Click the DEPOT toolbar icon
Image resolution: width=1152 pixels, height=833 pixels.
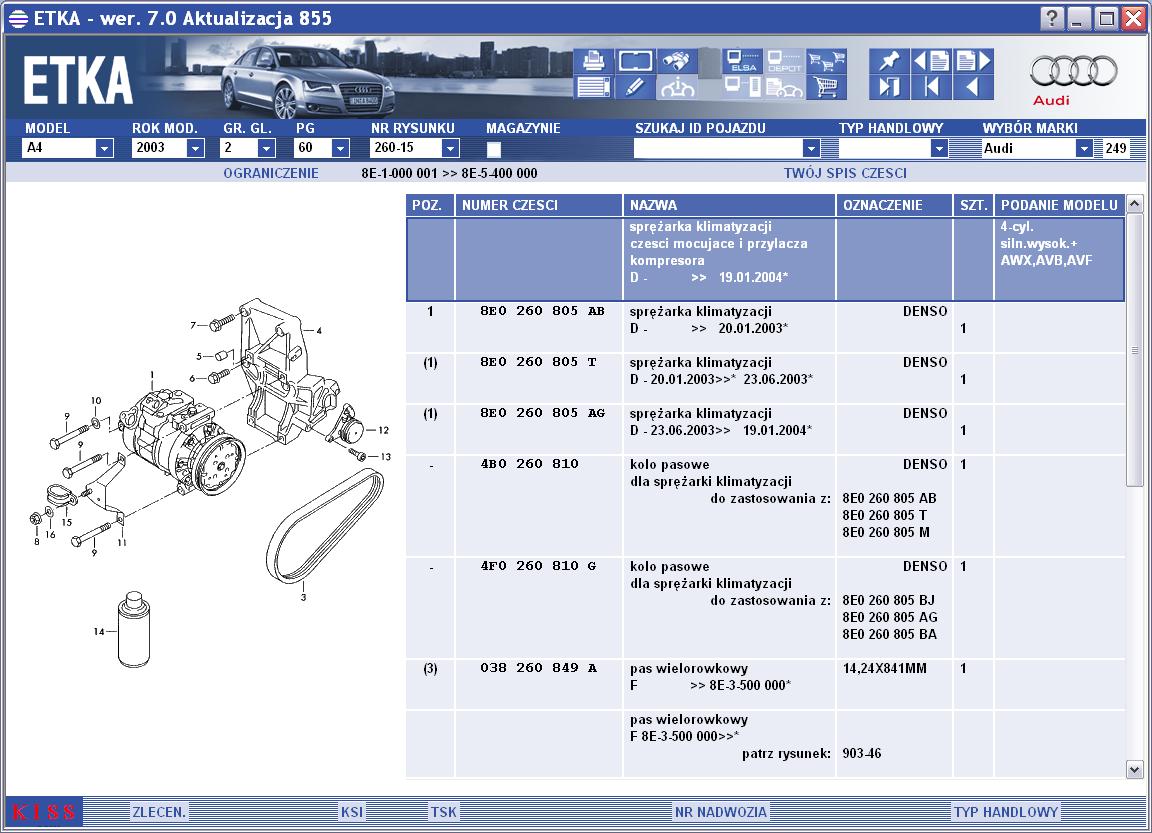pyautogui.click(x=784, y=61)
